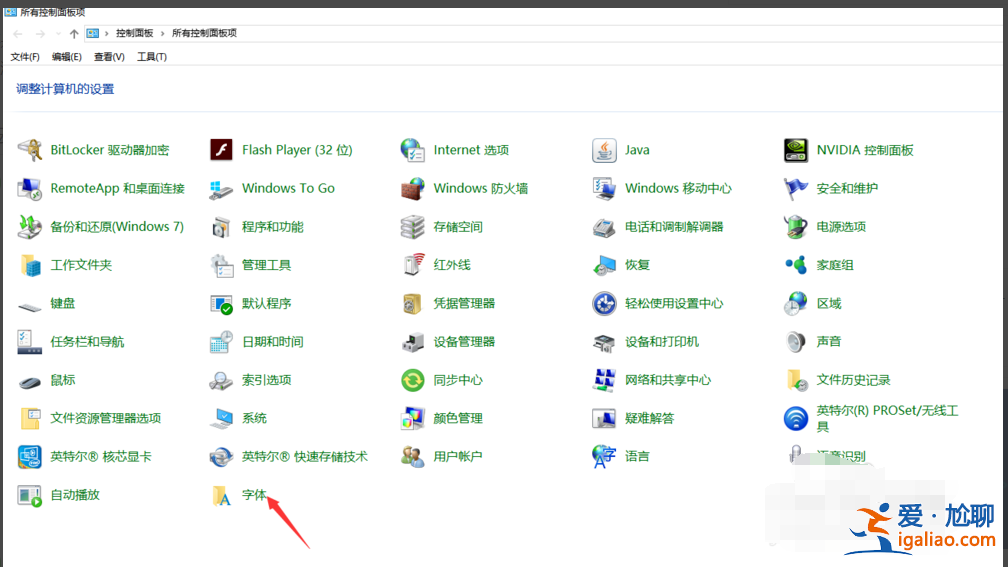1008x567 pixels.
Task: Expand the recent locations dropdown arrow
Action: click(58, 33)
